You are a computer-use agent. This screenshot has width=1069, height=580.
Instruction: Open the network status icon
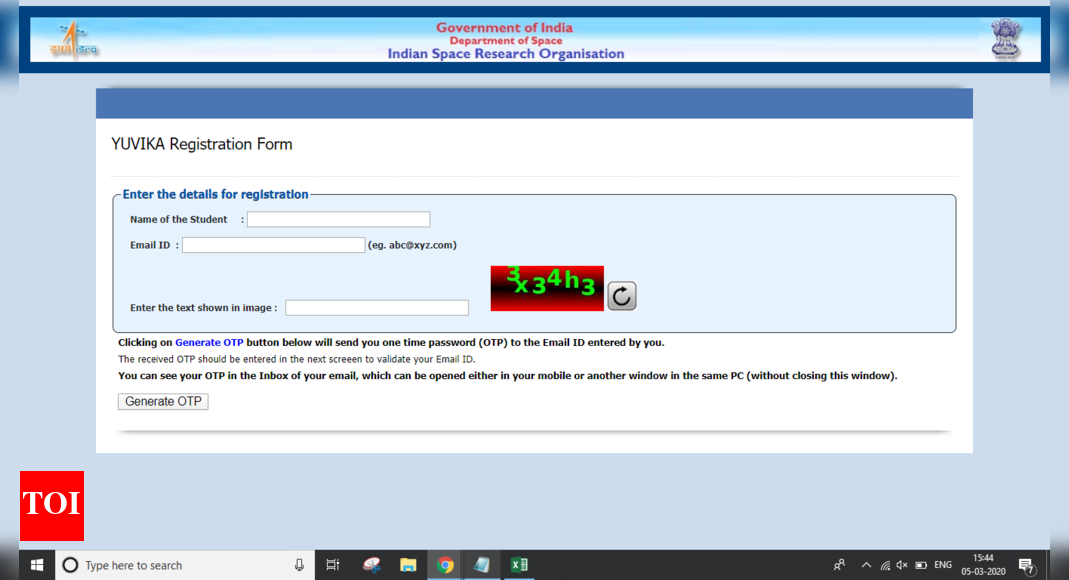point(885,565)
